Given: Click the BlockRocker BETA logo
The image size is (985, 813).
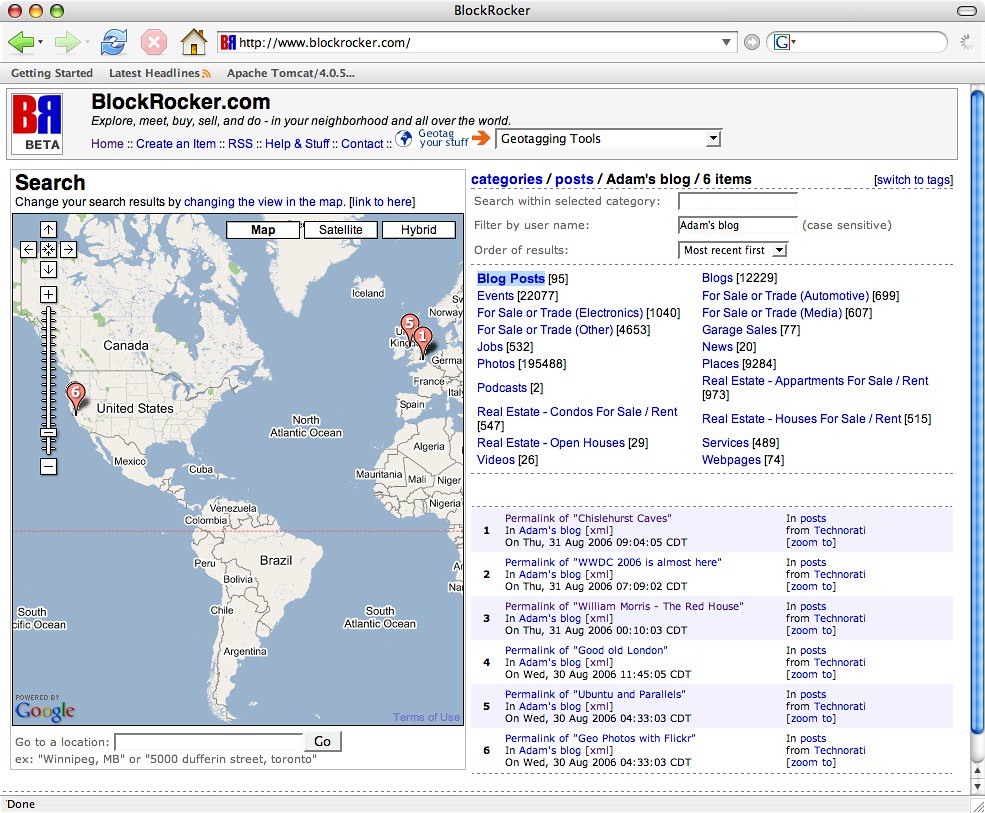Looking at the screenshot, I should click(x=38, y=123).
